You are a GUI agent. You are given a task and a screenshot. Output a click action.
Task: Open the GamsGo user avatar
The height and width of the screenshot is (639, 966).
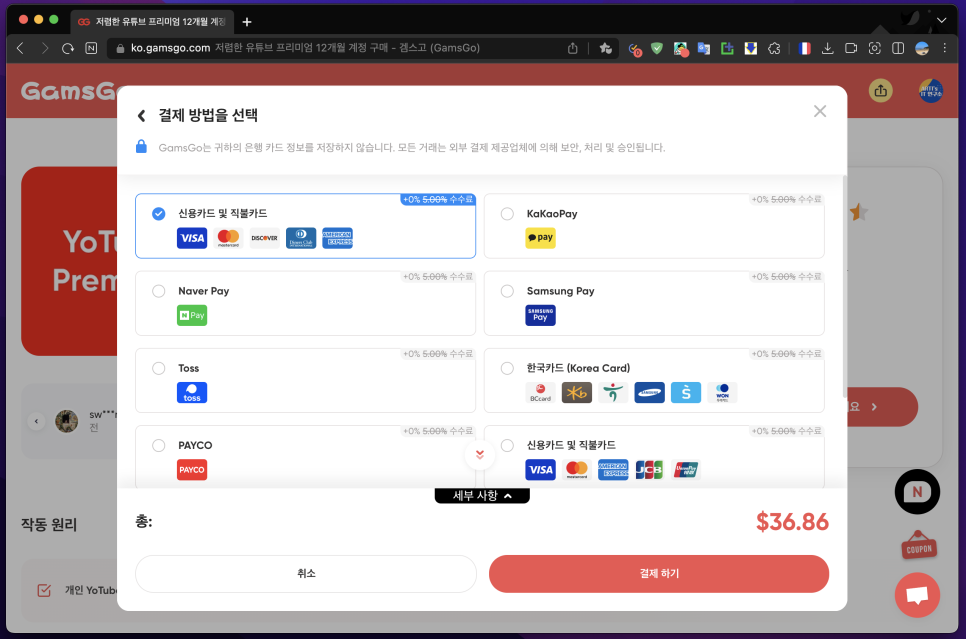[930, 91]
